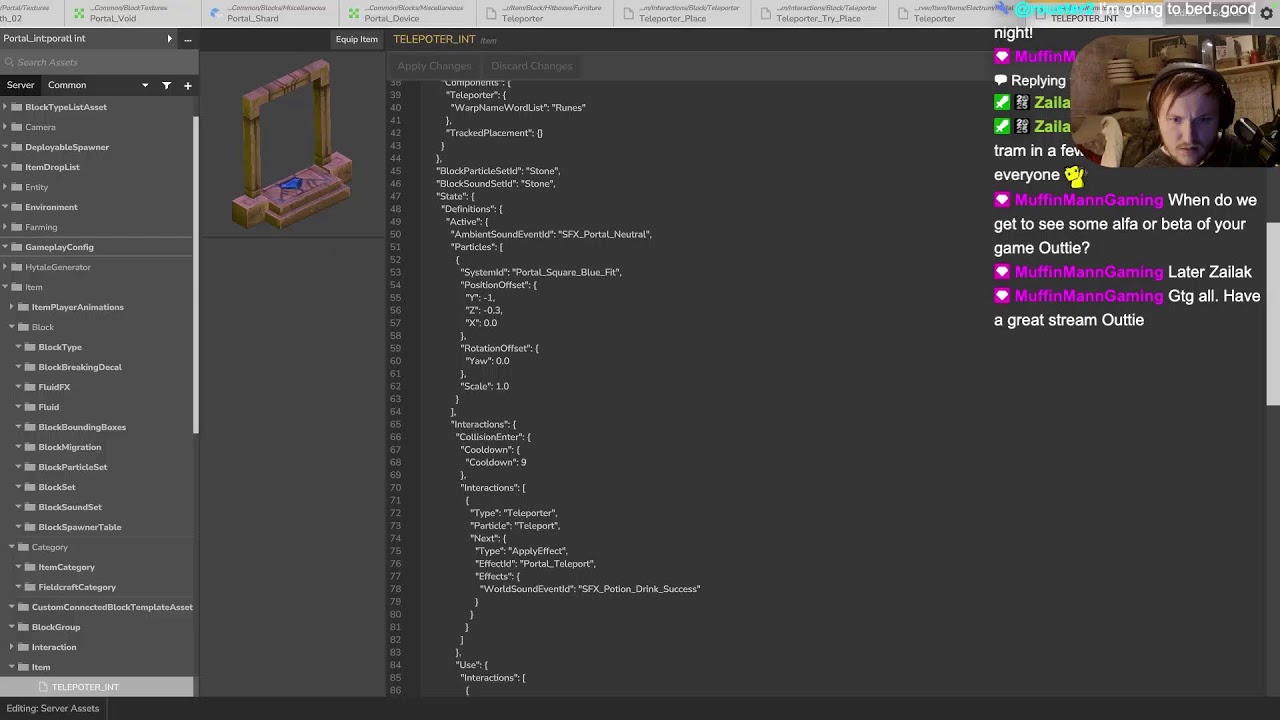
Task: Click the Discard Changes button
Action: tap(531, 66)
